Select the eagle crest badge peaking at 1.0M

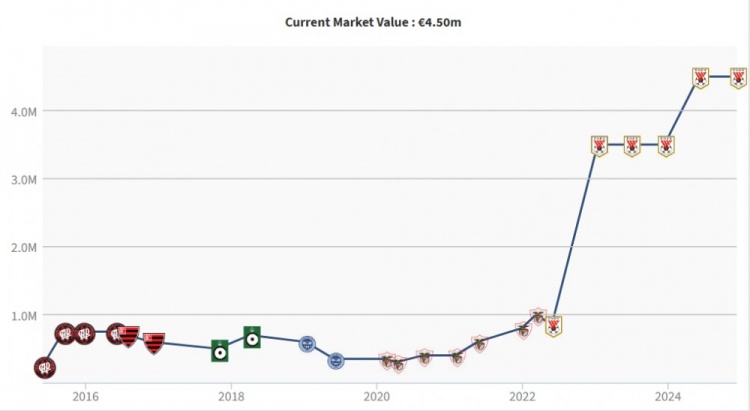[x=539, y=316]
